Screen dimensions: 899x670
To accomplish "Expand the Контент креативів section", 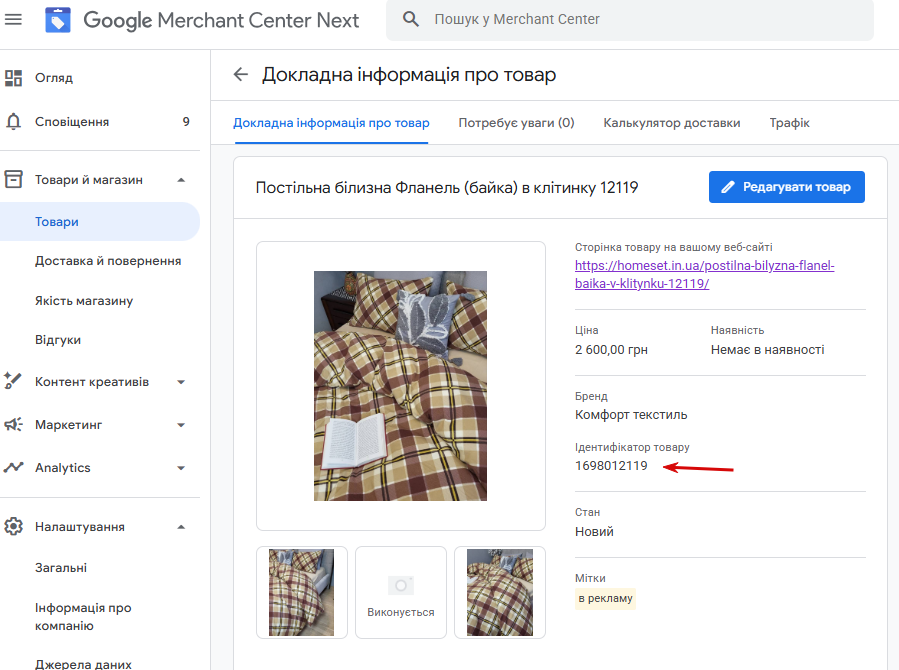I will pyautogui.click(x=181, y=382).
